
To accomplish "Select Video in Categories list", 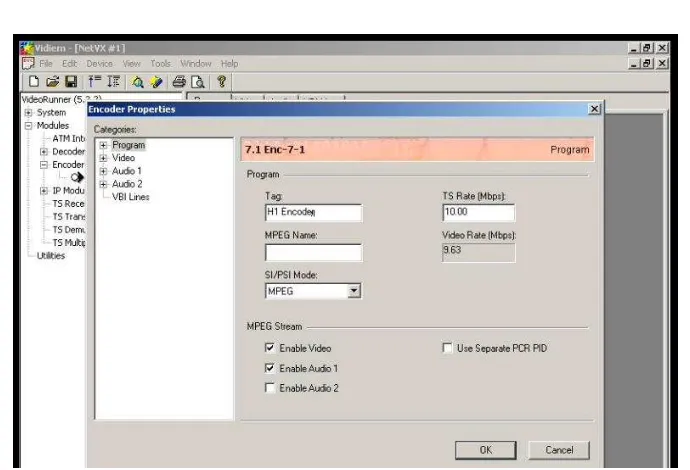I will coord(123,158).
